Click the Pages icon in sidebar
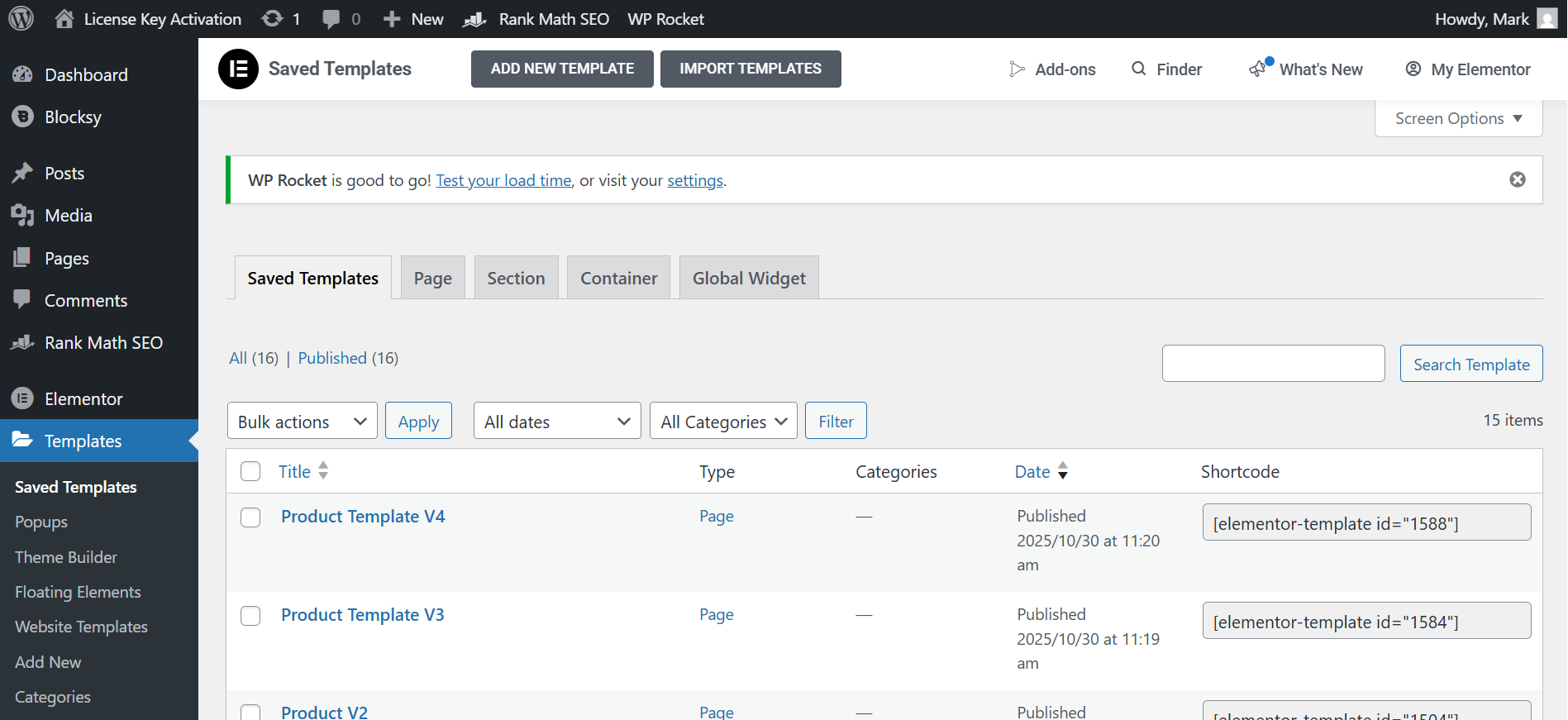 click(x=22, y=258)
